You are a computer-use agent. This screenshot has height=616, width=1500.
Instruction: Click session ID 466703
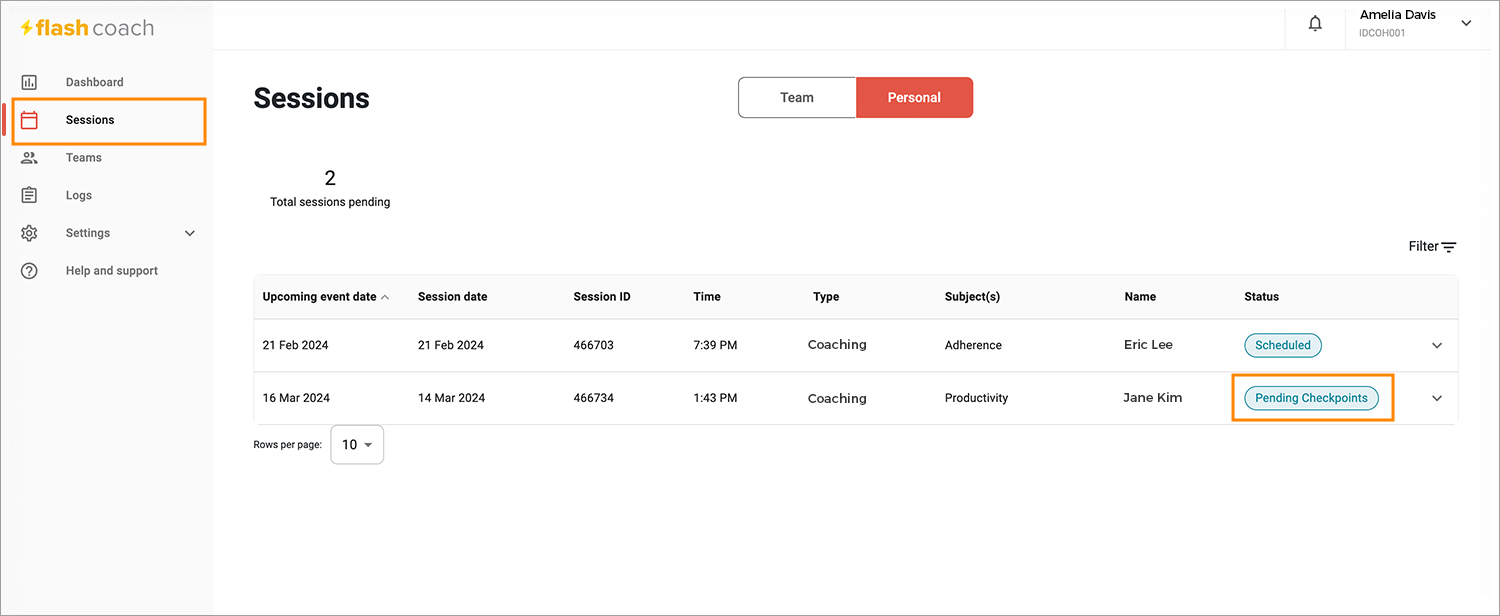point(594,345)
